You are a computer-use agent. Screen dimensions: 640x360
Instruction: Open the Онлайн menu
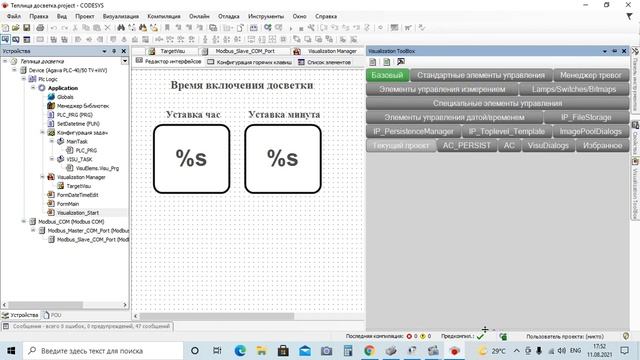(x=199, y=16)
